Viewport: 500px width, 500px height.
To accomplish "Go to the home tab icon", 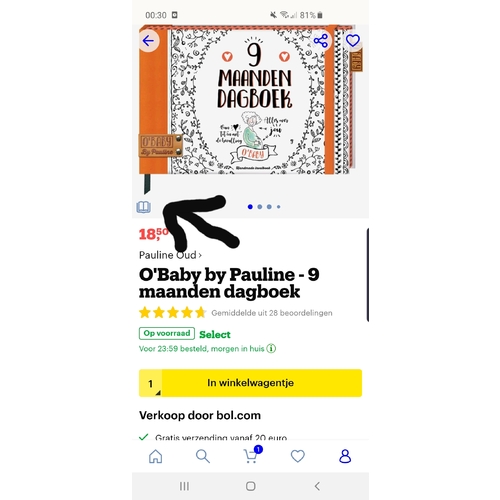I will tap(156, 456).
